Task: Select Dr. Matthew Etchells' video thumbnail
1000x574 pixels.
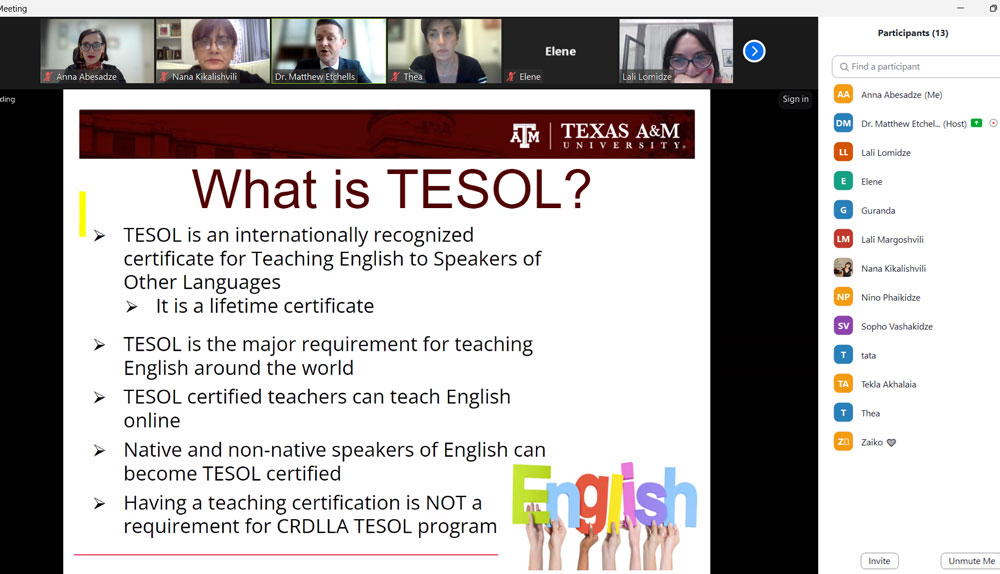Action: pyautogui.click(x=328, y=50)
